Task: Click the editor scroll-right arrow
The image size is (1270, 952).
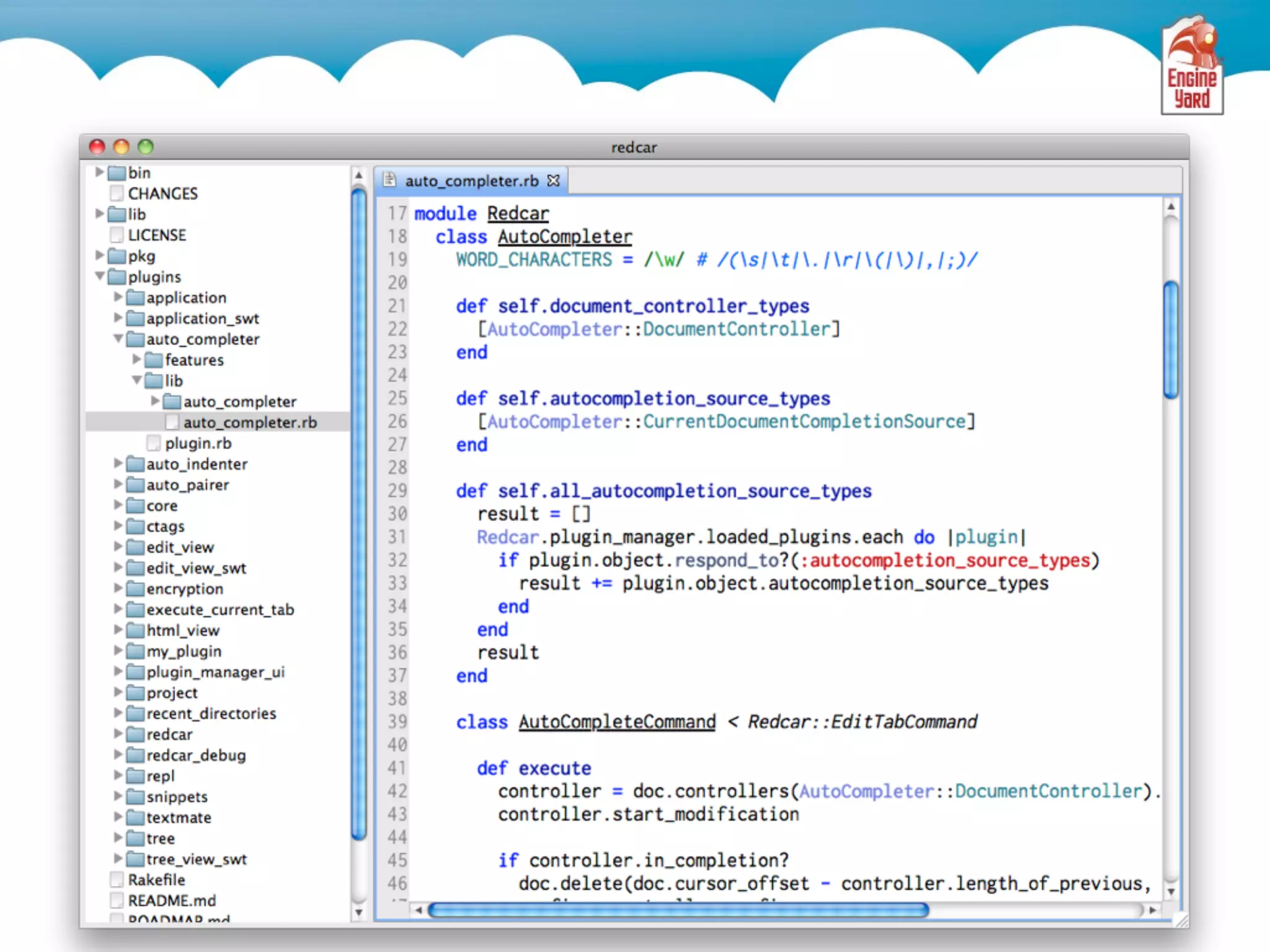Action: pyautogui.click(x=1152, y=910)
